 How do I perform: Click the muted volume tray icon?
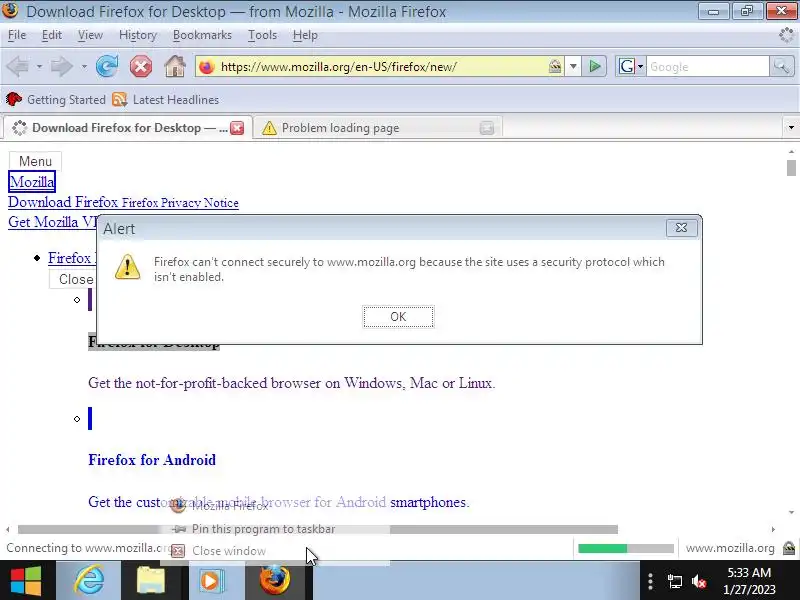(x=699, y=581)
